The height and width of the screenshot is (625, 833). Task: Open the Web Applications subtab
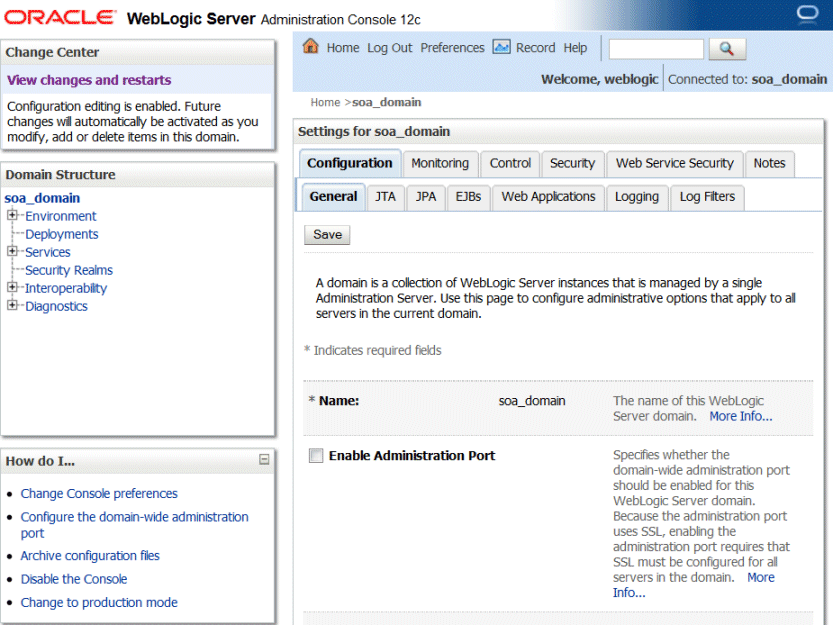point(548,197)
